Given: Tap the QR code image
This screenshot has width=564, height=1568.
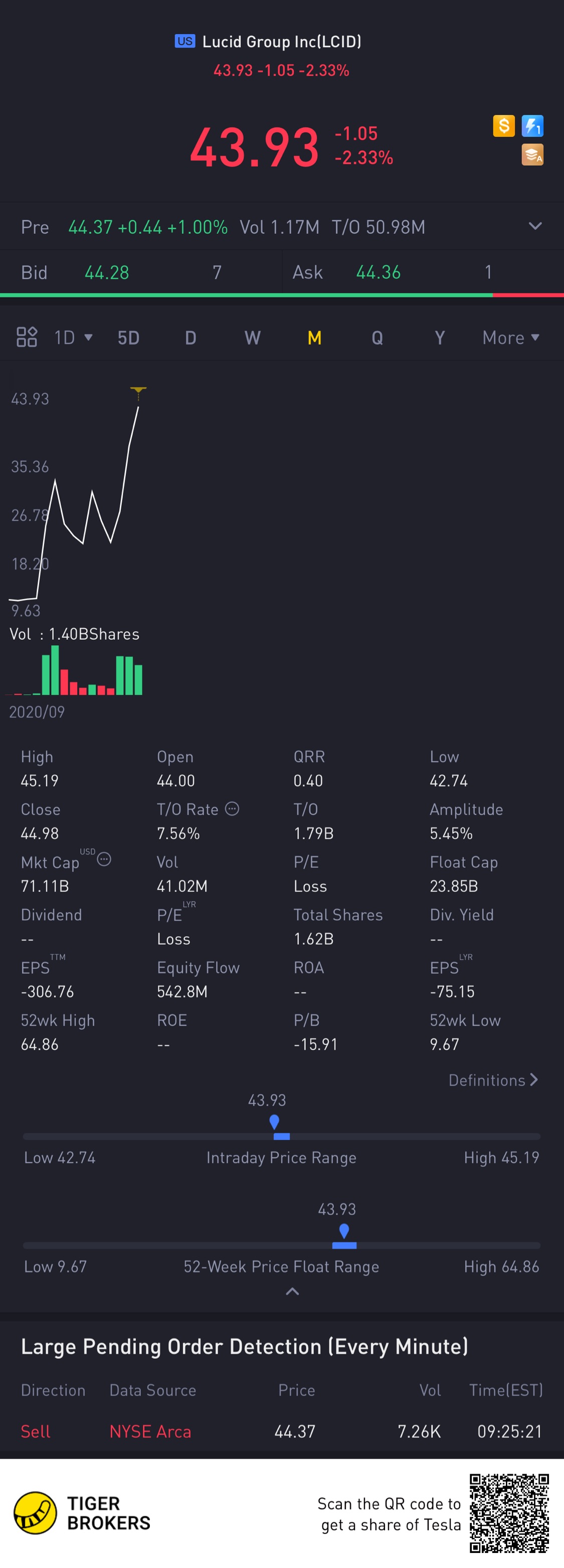Looking at the screenshot, I should (509, 1514).
